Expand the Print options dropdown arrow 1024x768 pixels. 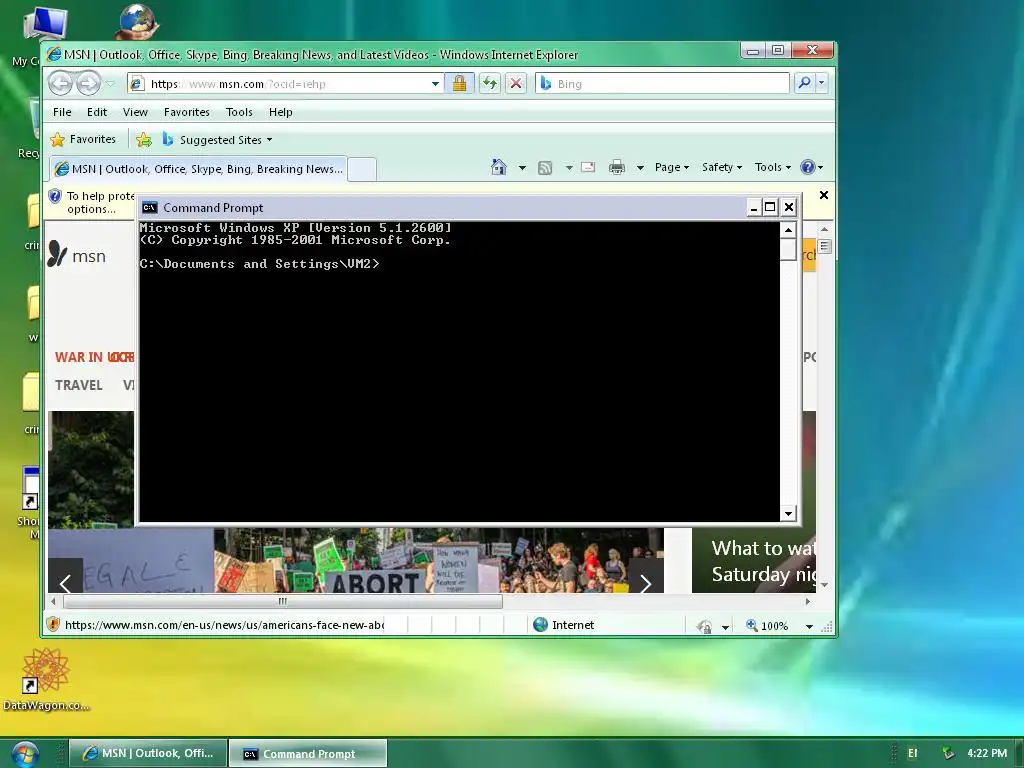(x=640, y=168)
